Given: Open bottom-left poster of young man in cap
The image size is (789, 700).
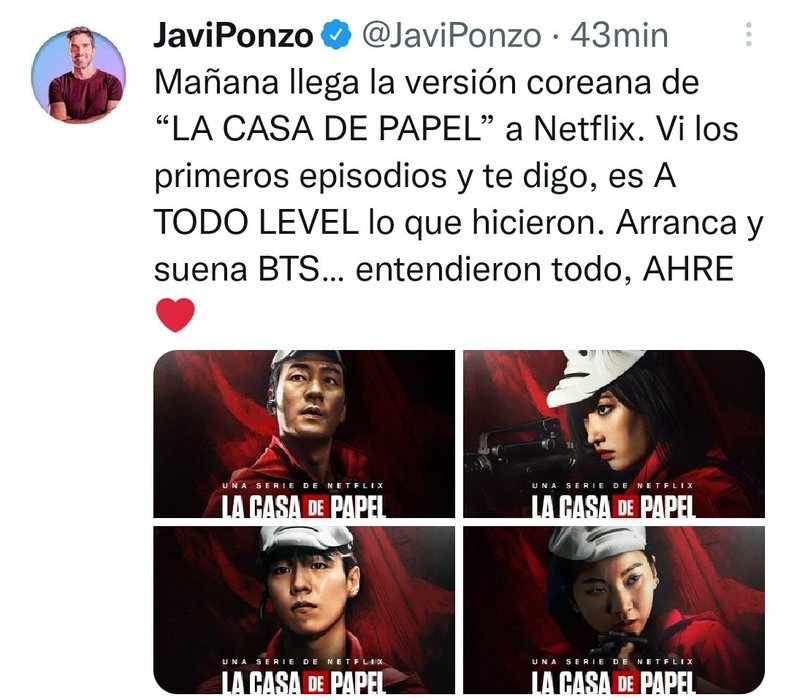Looking at the screenshot, I should 304,610.
